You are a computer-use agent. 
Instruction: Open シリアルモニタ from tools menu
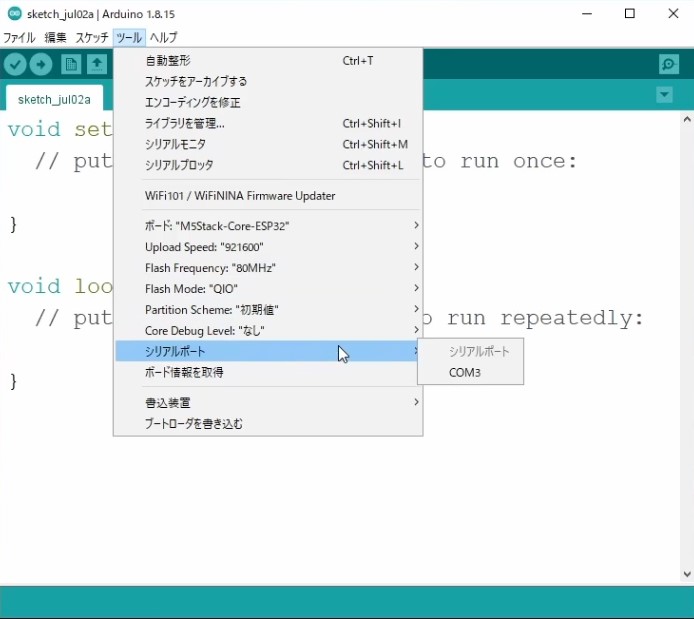(268, 144)
